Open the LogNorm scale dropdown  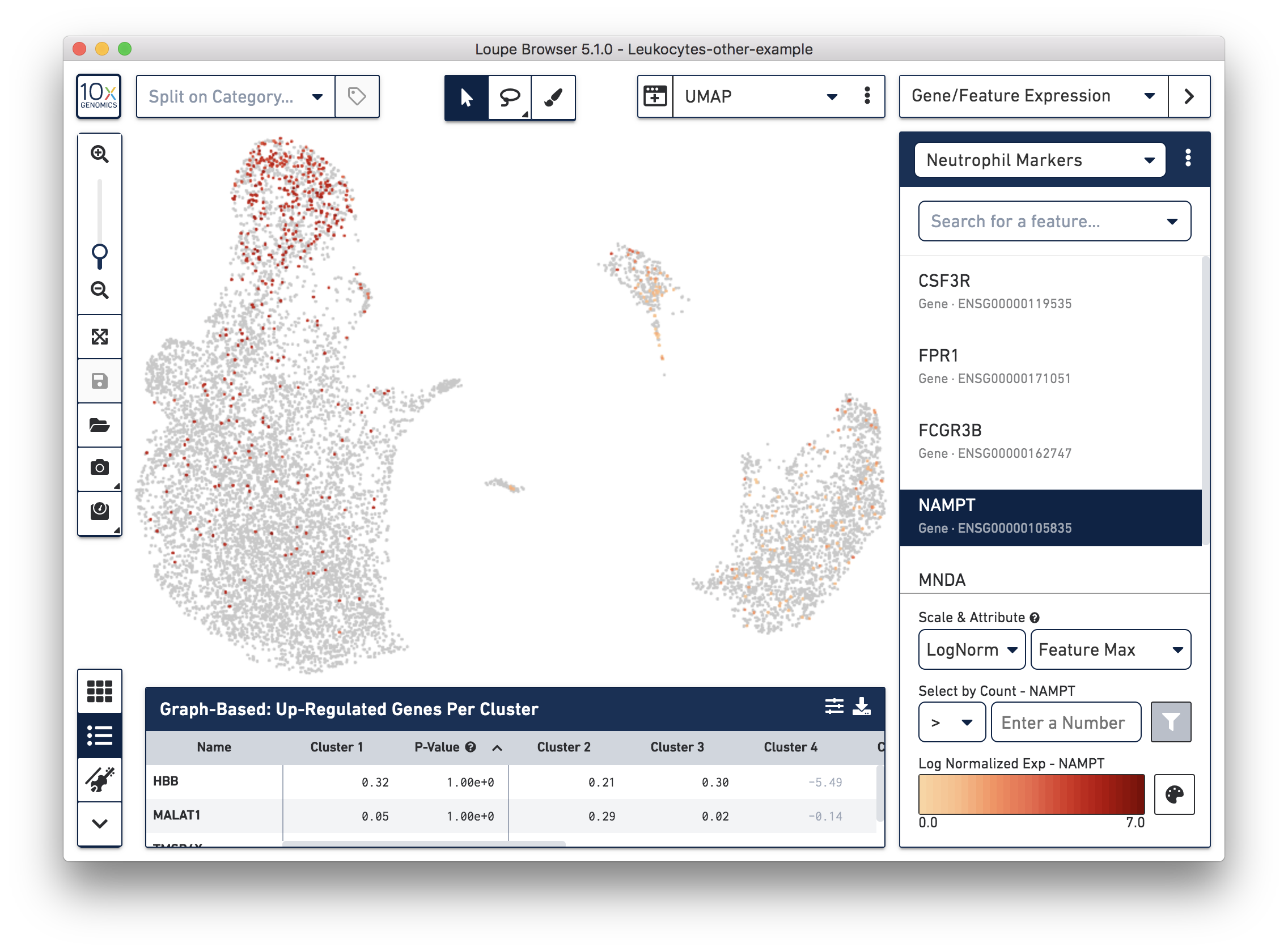(x=972, y=650)
